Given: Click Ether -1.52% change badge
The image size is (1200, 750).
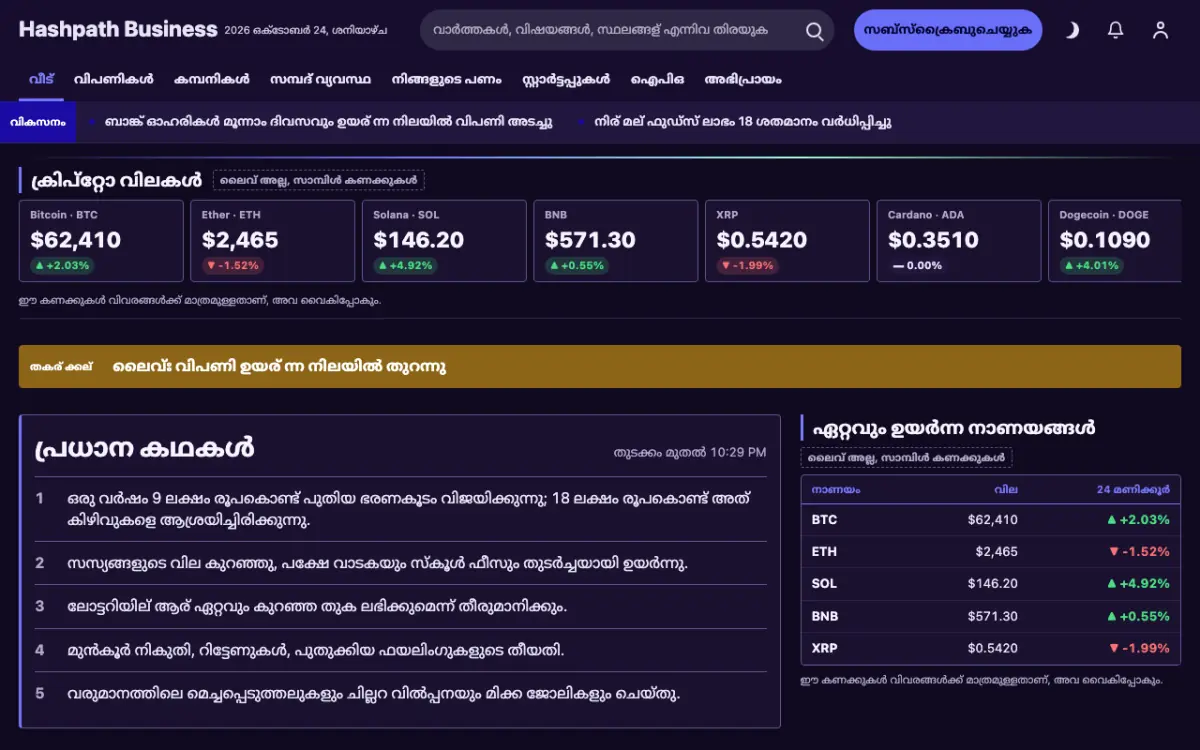Looking at the screenshot, I should pos(234,266).
